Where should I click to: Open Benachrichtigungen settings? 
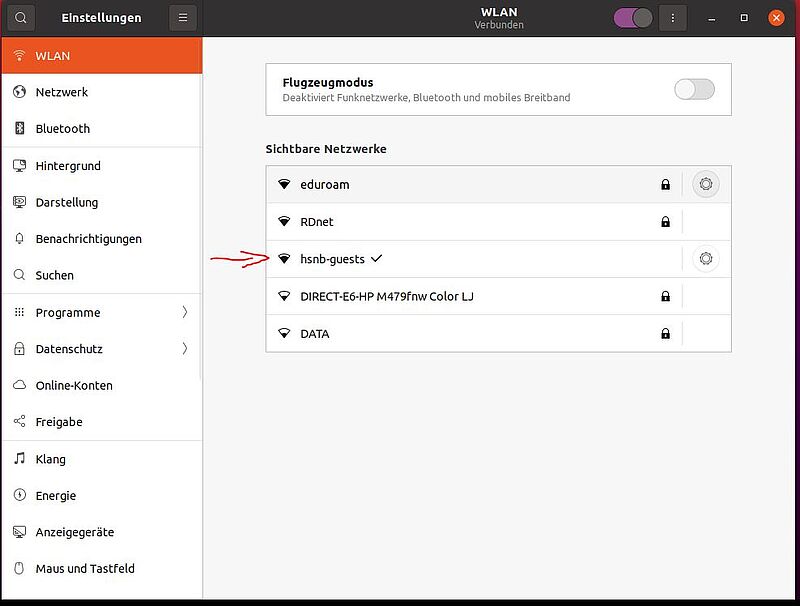click(x=102, y=239)
